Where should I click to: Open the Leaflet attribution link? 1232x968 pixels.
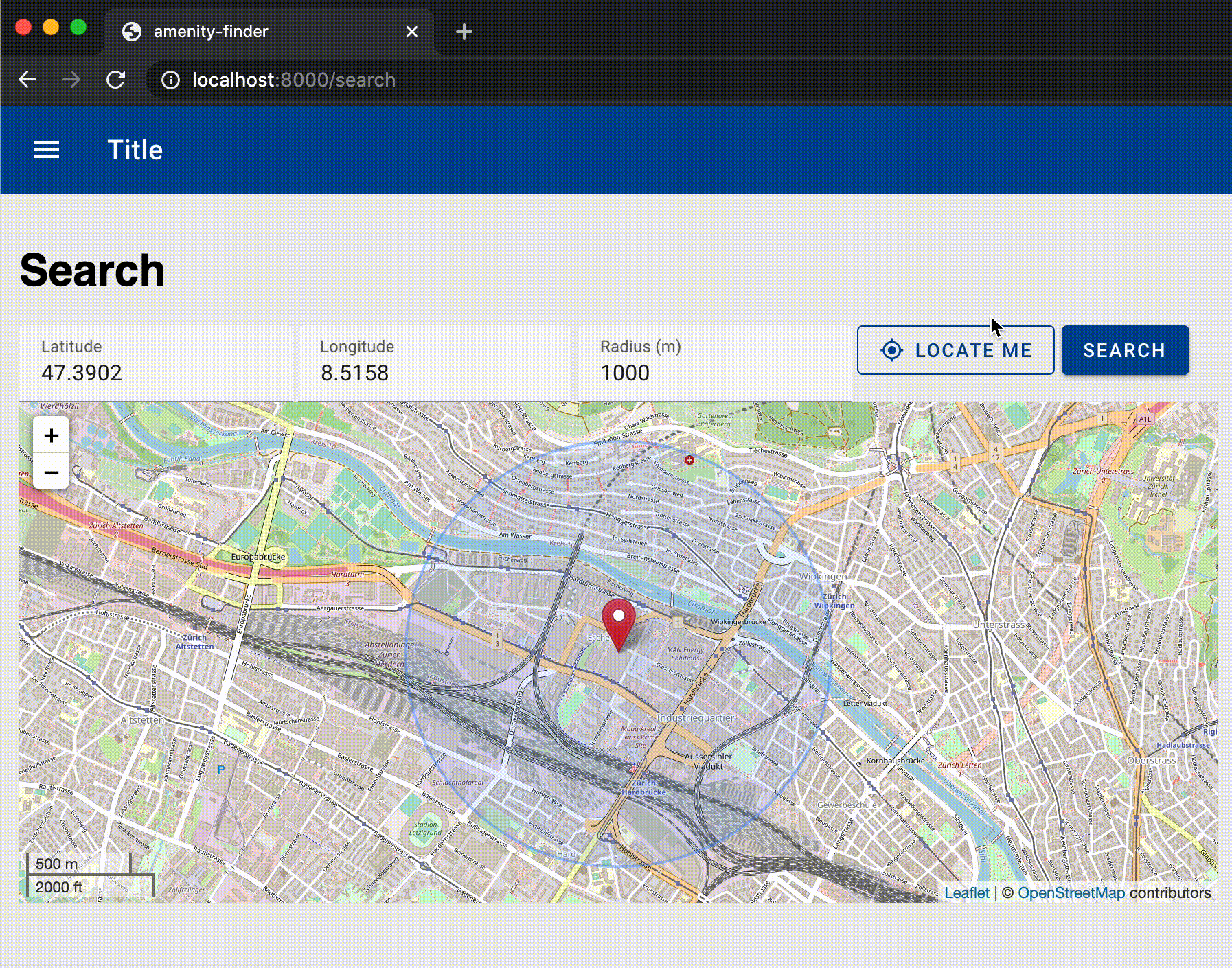tap(967, 892)
